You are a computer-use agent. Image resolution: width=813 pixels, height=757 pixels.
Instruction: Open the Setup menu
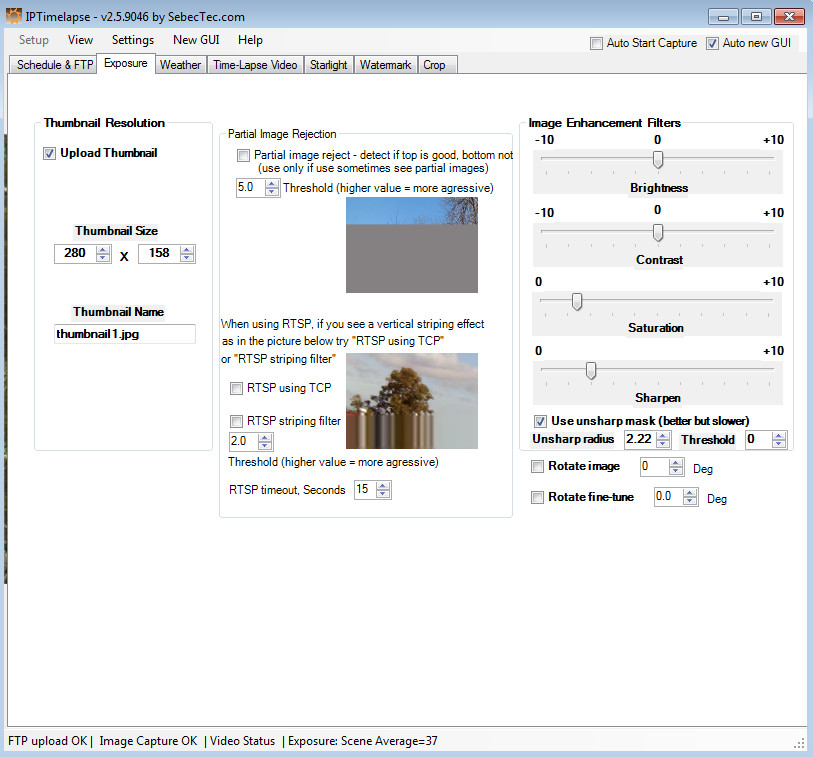[x=34, y=40]
